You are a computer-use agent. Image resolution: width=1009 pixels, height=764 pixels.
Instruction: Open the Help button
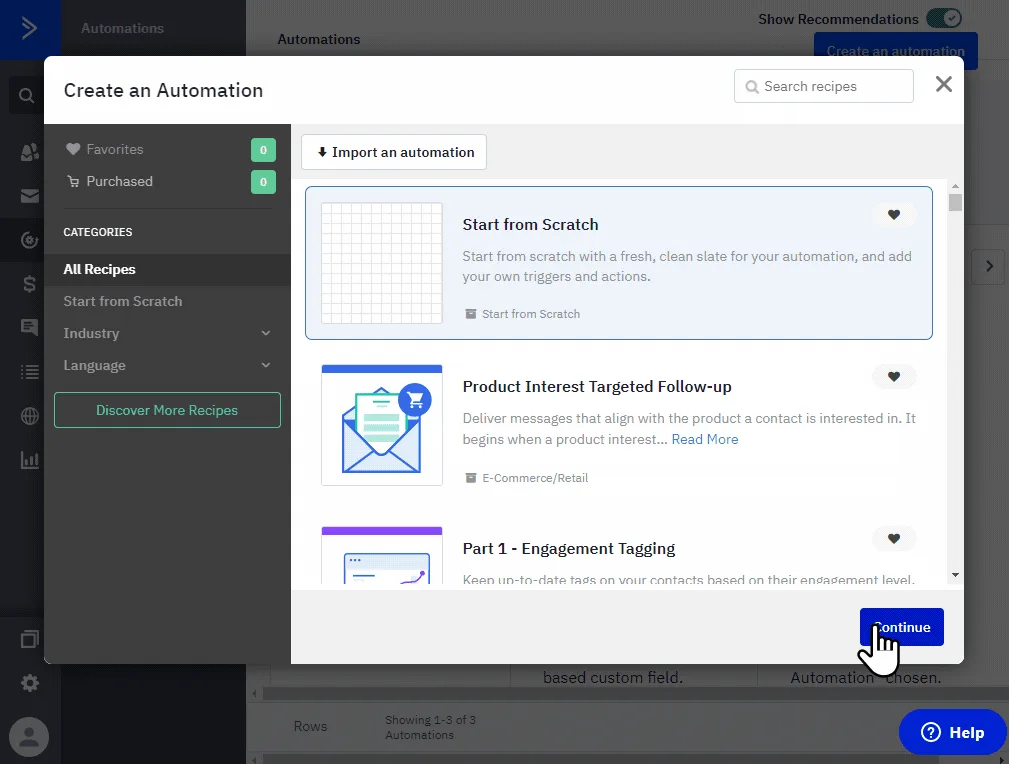click(952, 732)
